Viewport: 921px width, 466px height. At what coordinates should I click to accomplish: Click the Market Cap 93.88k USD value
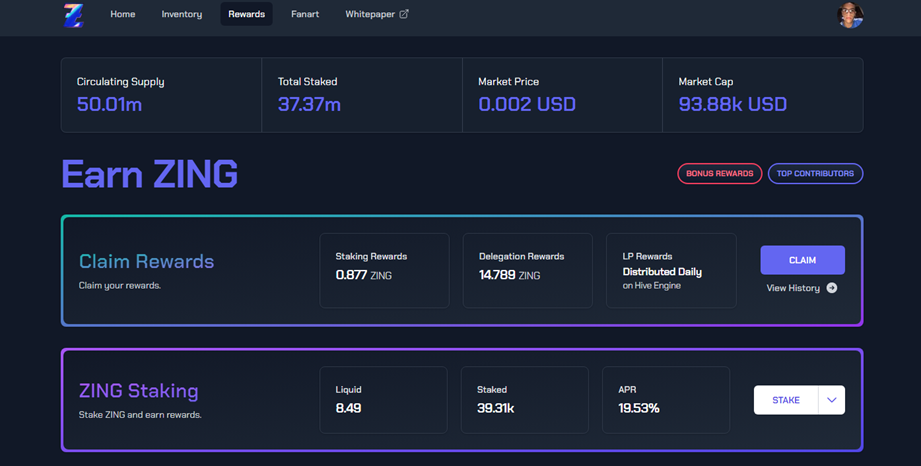click(732, 104)
